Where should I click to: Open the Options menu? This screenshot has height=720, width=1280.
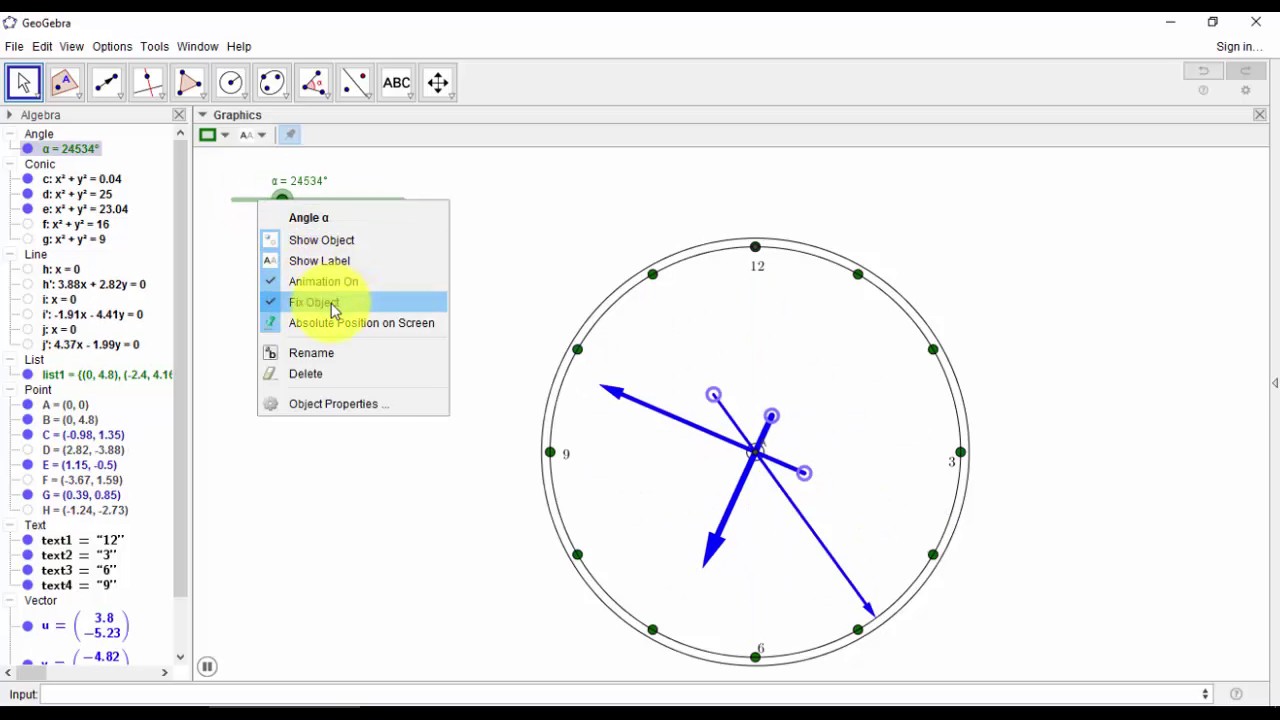112,47
